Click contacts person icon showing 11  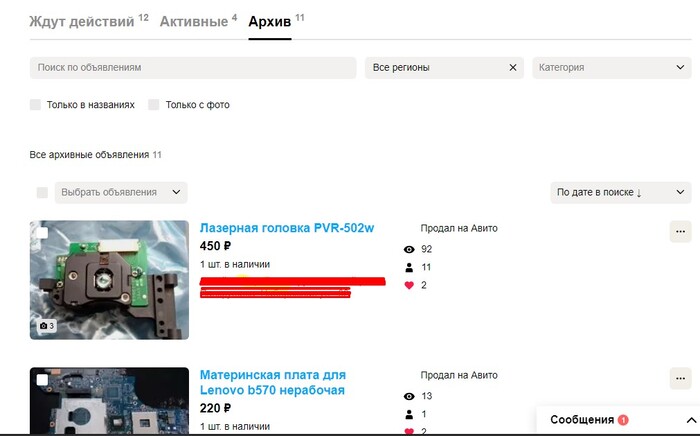(x=409, y=268)
